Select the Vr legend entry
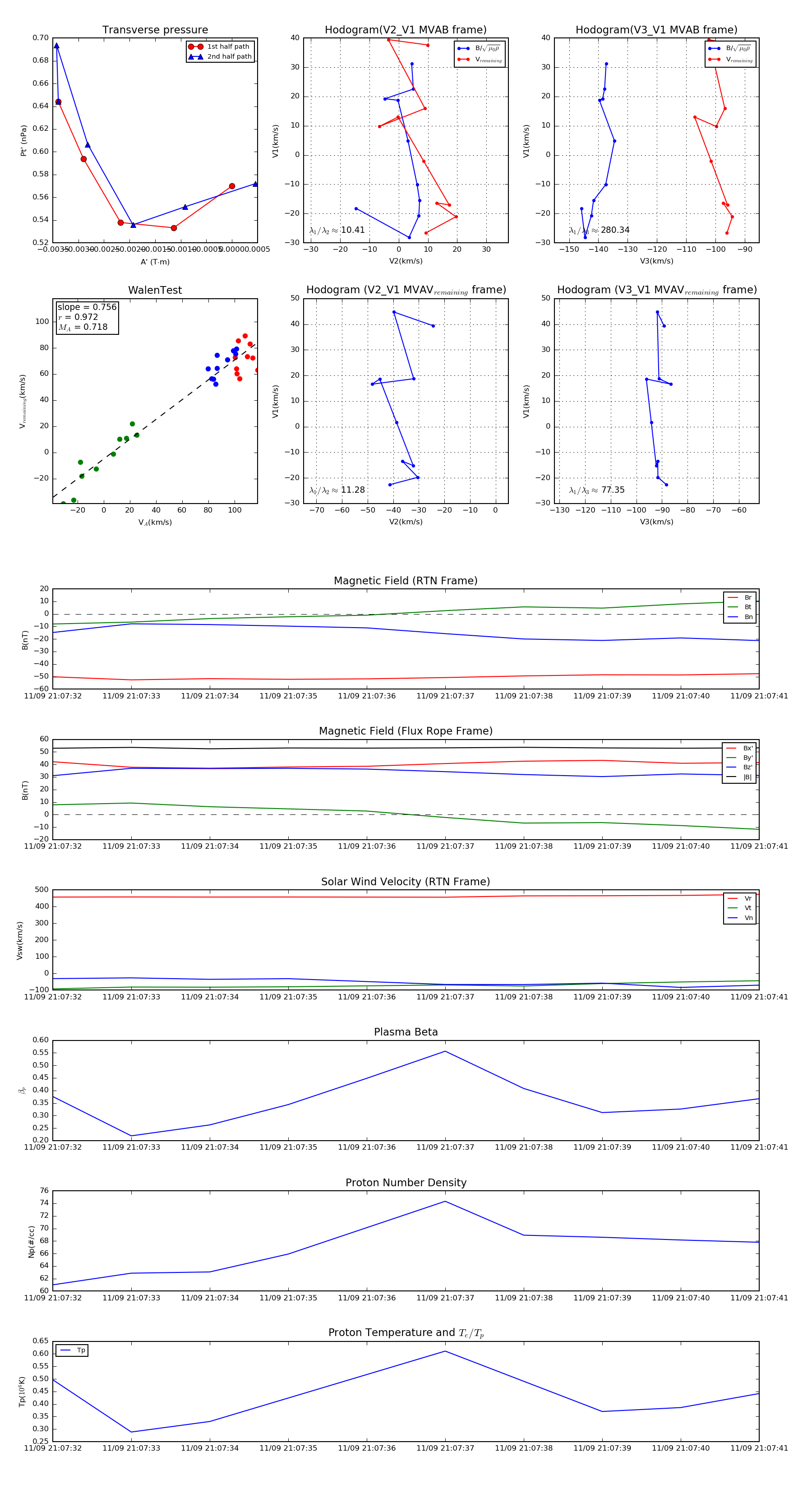Viewport: 812px width, 1489px height. 740,898
